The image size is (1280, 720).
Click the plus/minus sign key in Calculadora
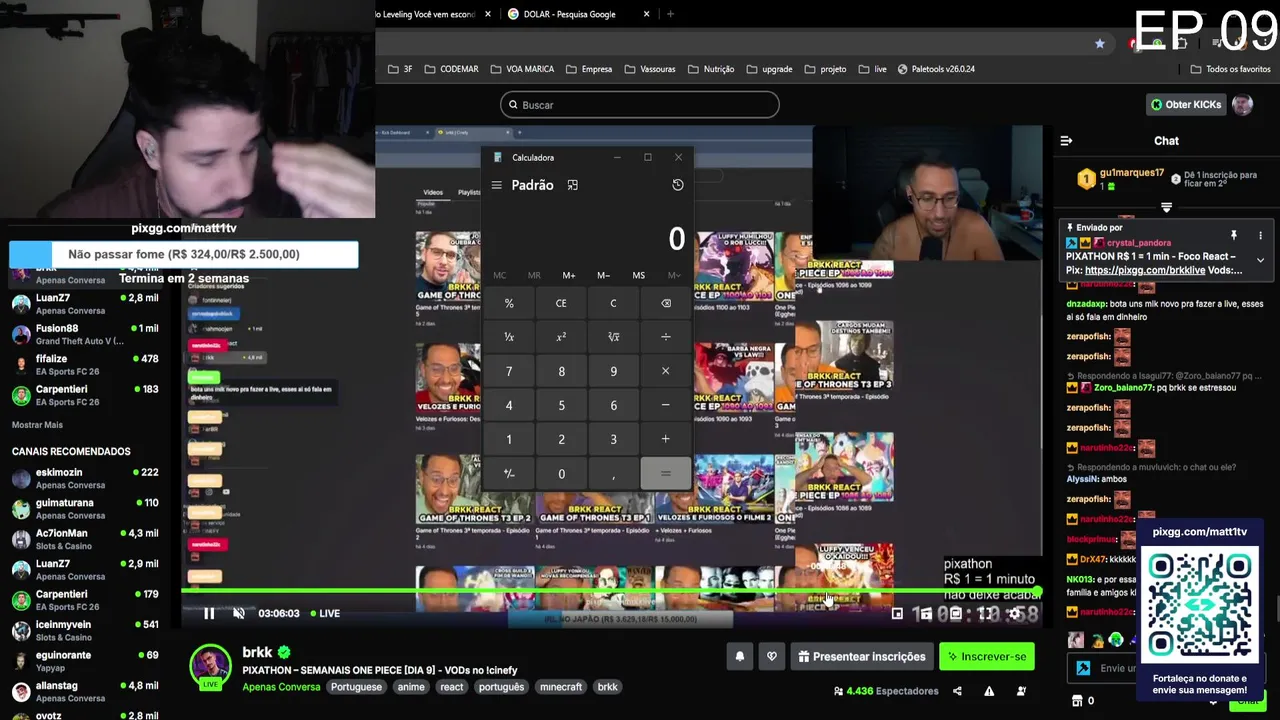(509, 473)
